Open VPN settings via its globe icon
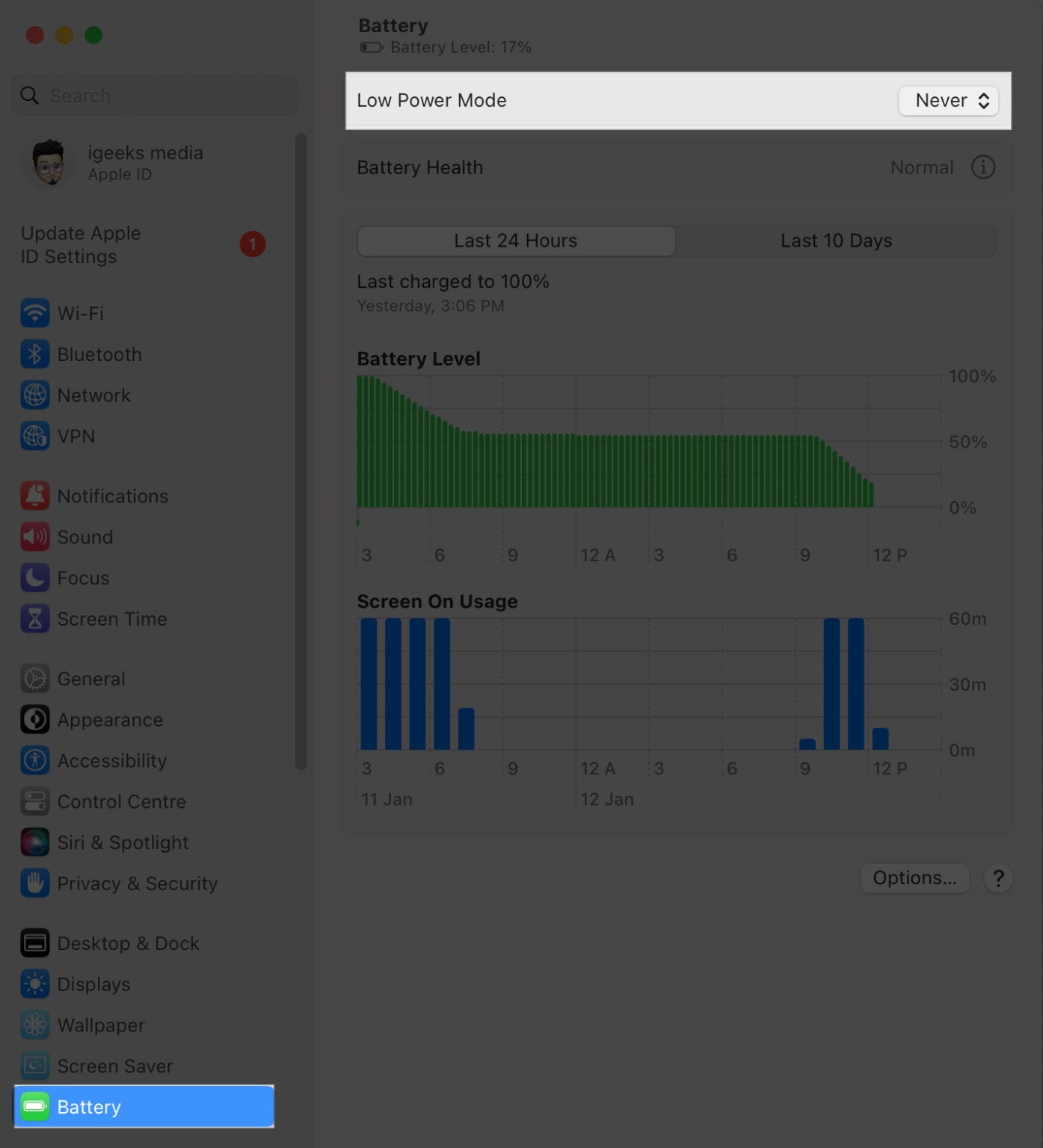Viewport: 1043px width, 1148px height. 34,436
